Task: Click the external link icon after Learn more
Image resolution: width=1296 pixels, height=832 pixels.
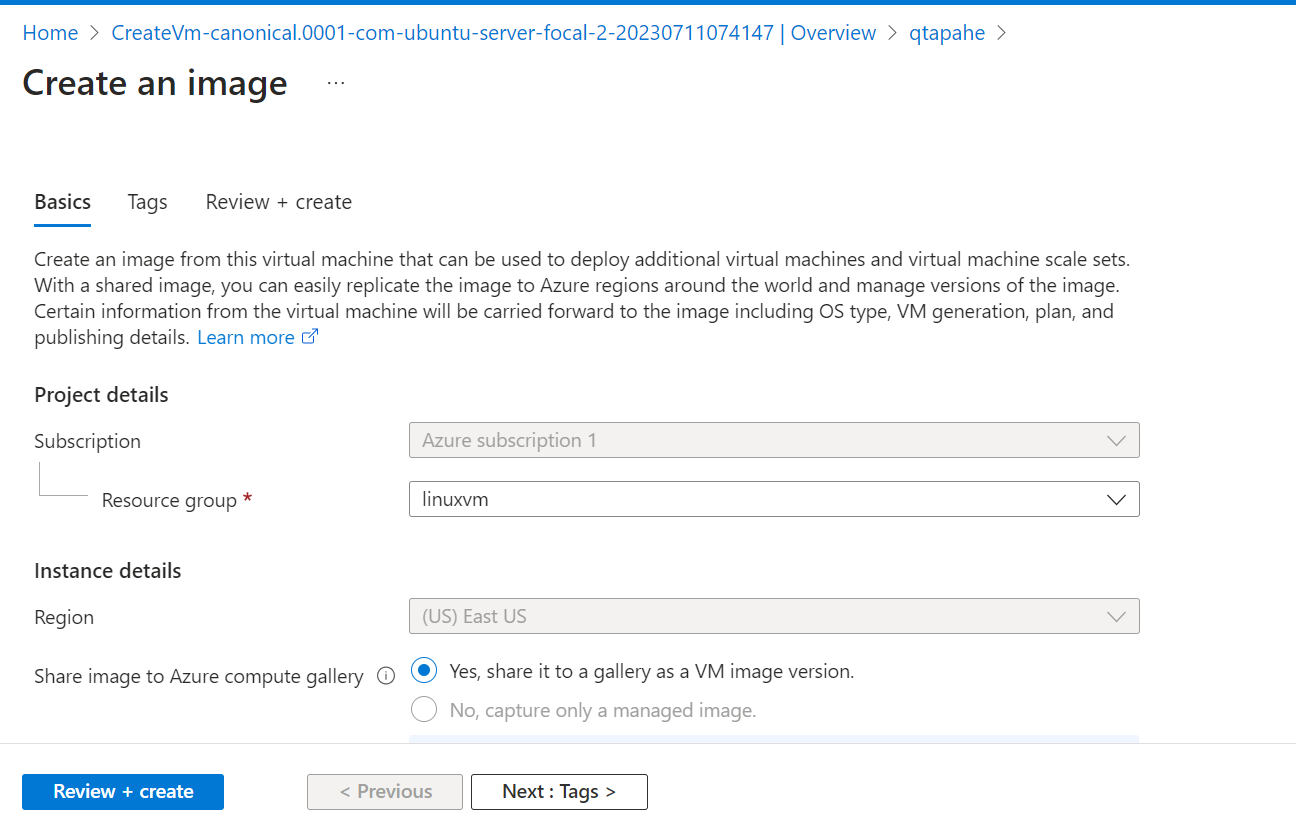Action: 310,336
